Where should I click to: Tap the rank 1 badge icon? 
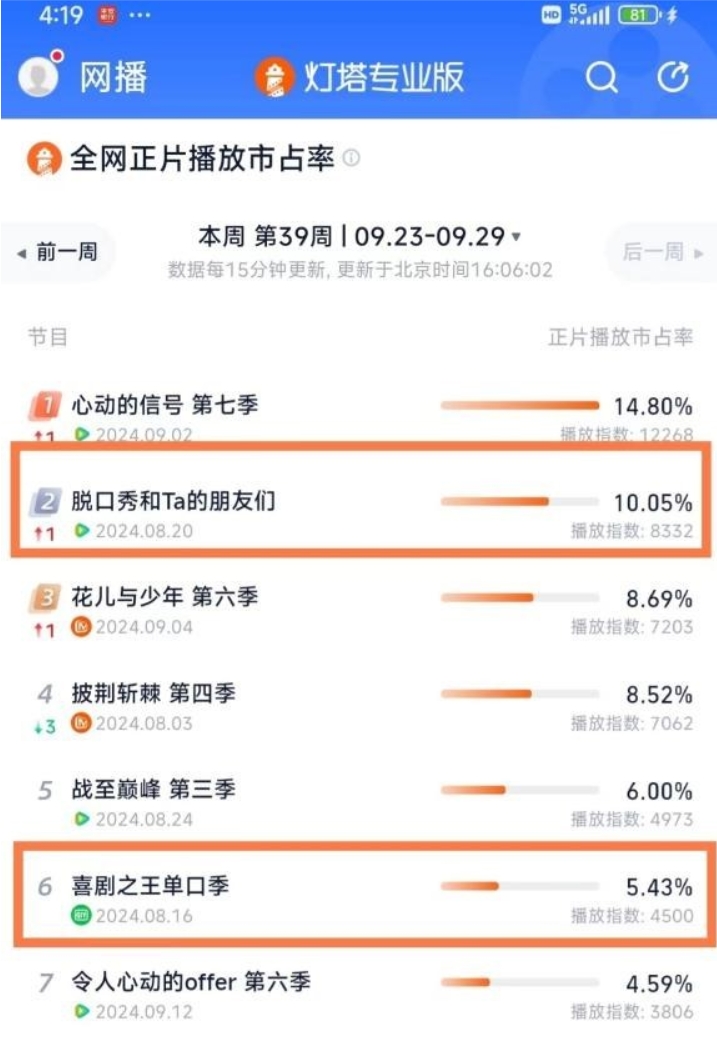44,406
